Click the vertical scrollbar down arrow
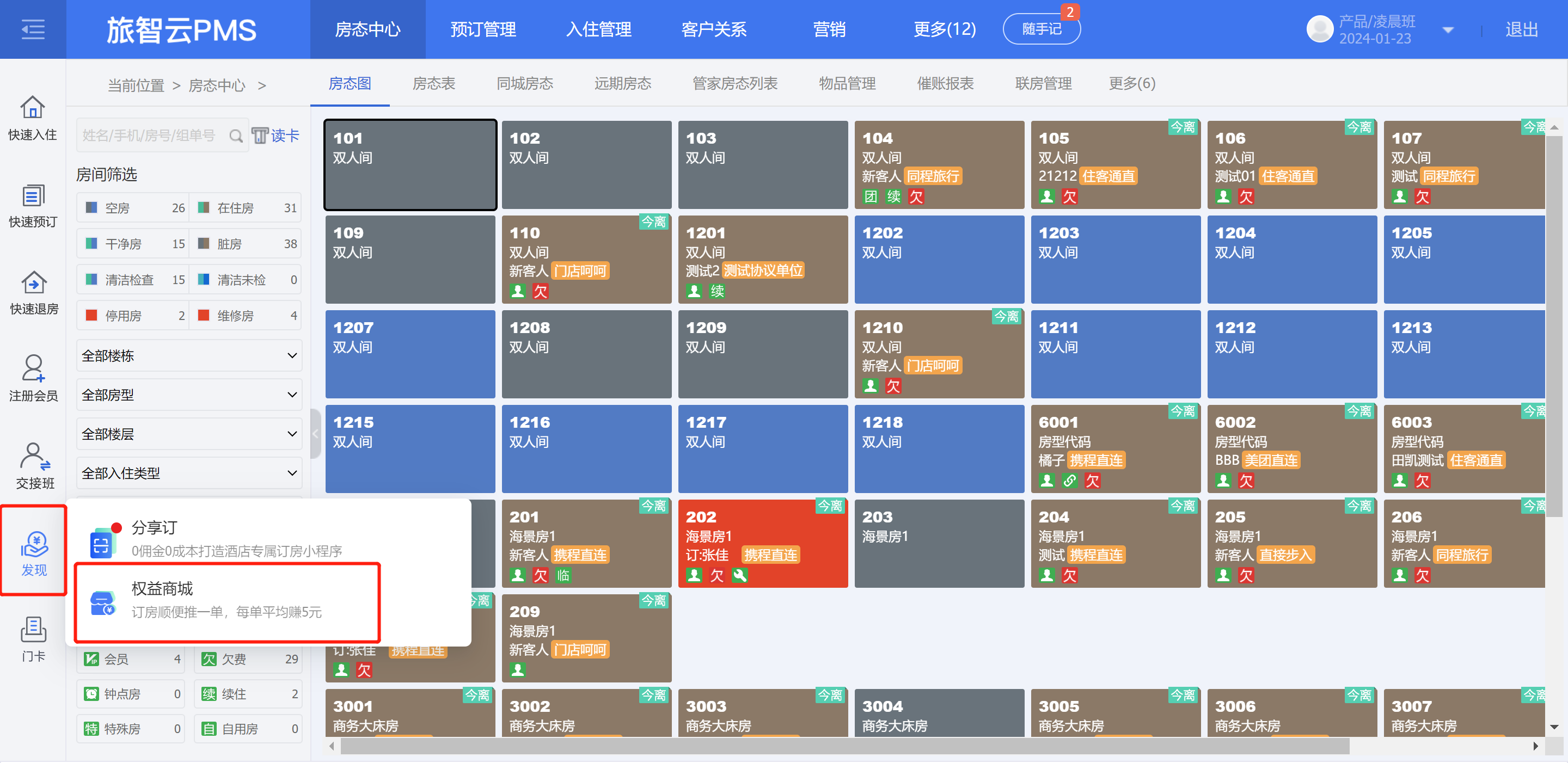 coord(1554,727)
